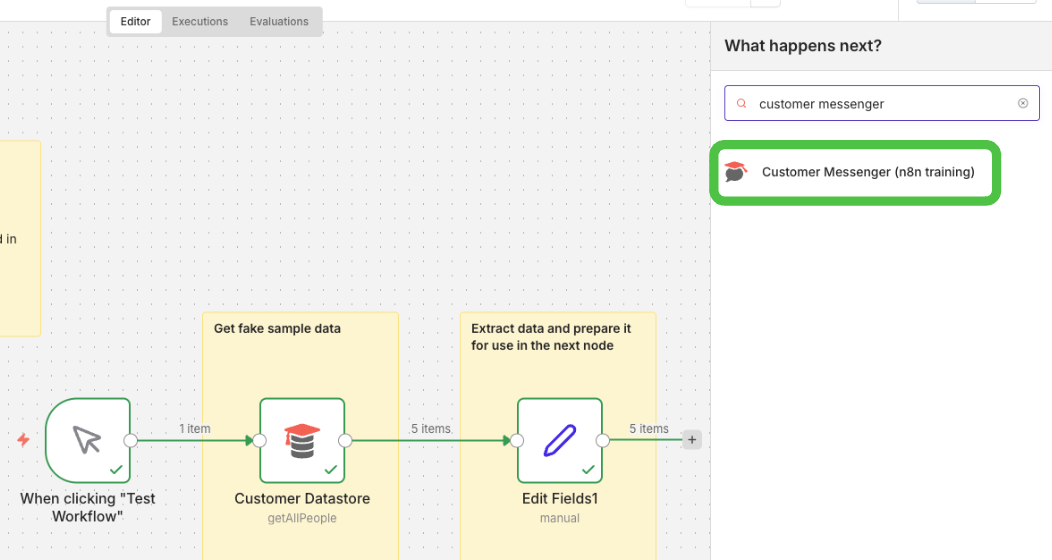Click the Customer Datastore input connector
The height and width of the screenshot is (560, 1052).
(x=259, y=440)
